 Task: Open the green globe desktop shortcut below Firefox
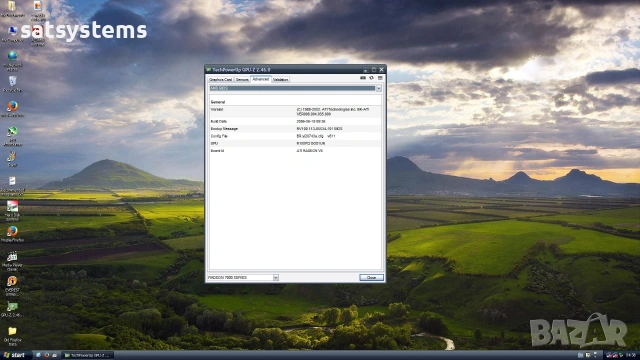click(x=12, y=136)
